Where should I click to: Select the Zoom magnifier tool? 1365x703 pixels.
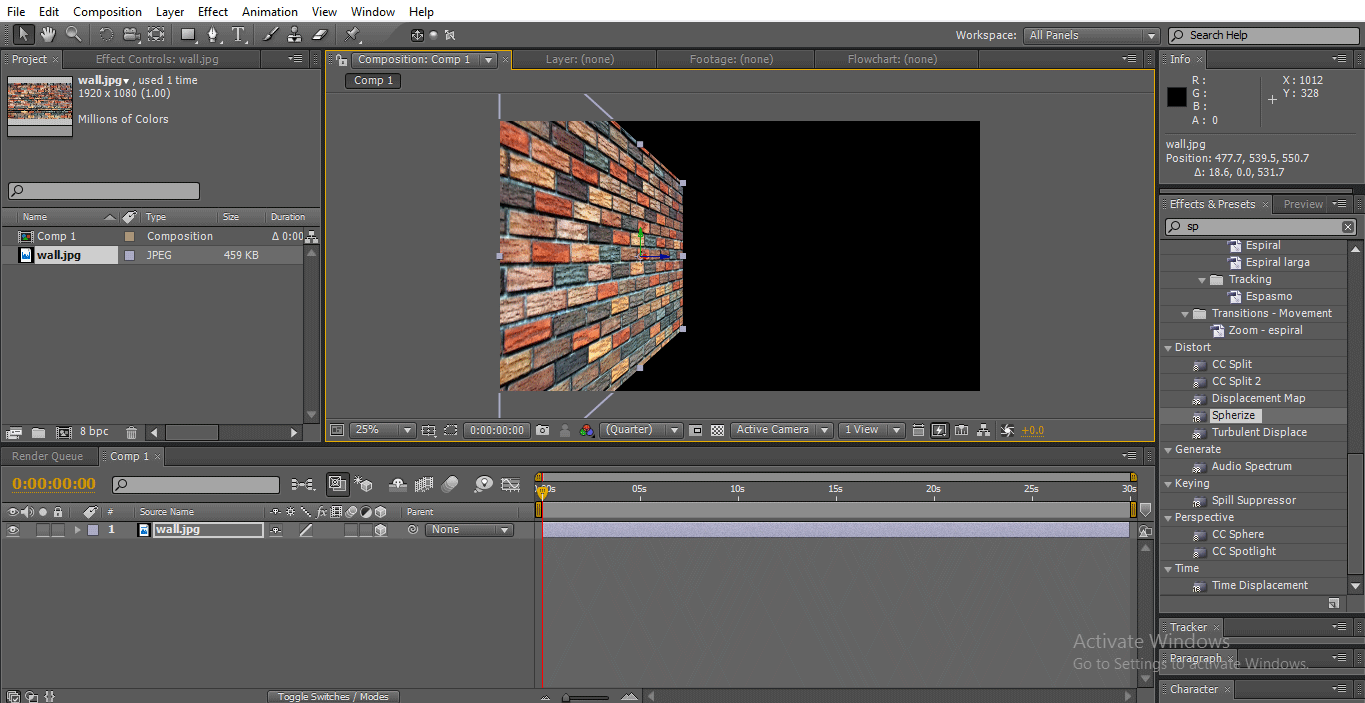coord(73,35)
